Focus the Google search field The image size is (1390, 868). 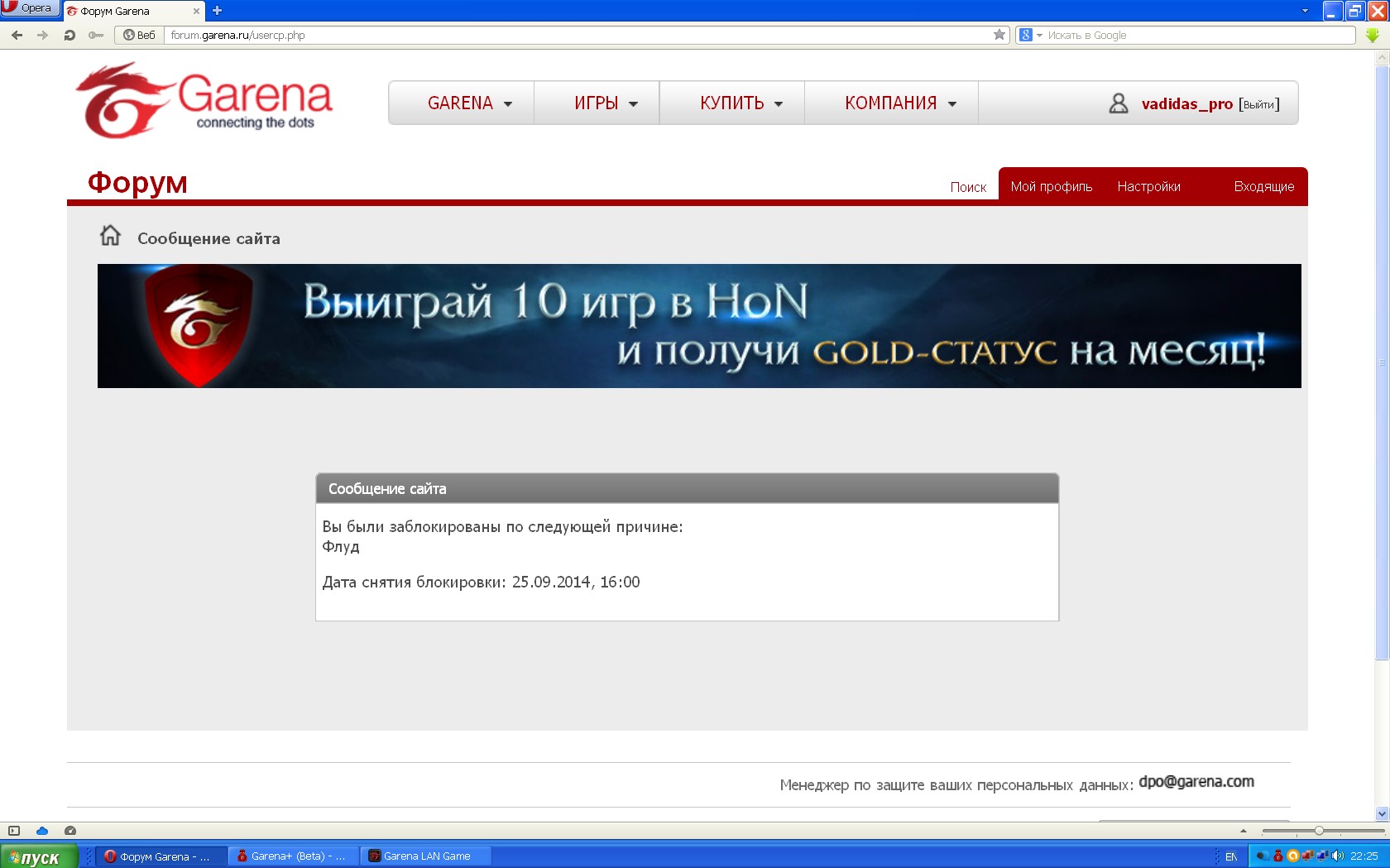1199,35
